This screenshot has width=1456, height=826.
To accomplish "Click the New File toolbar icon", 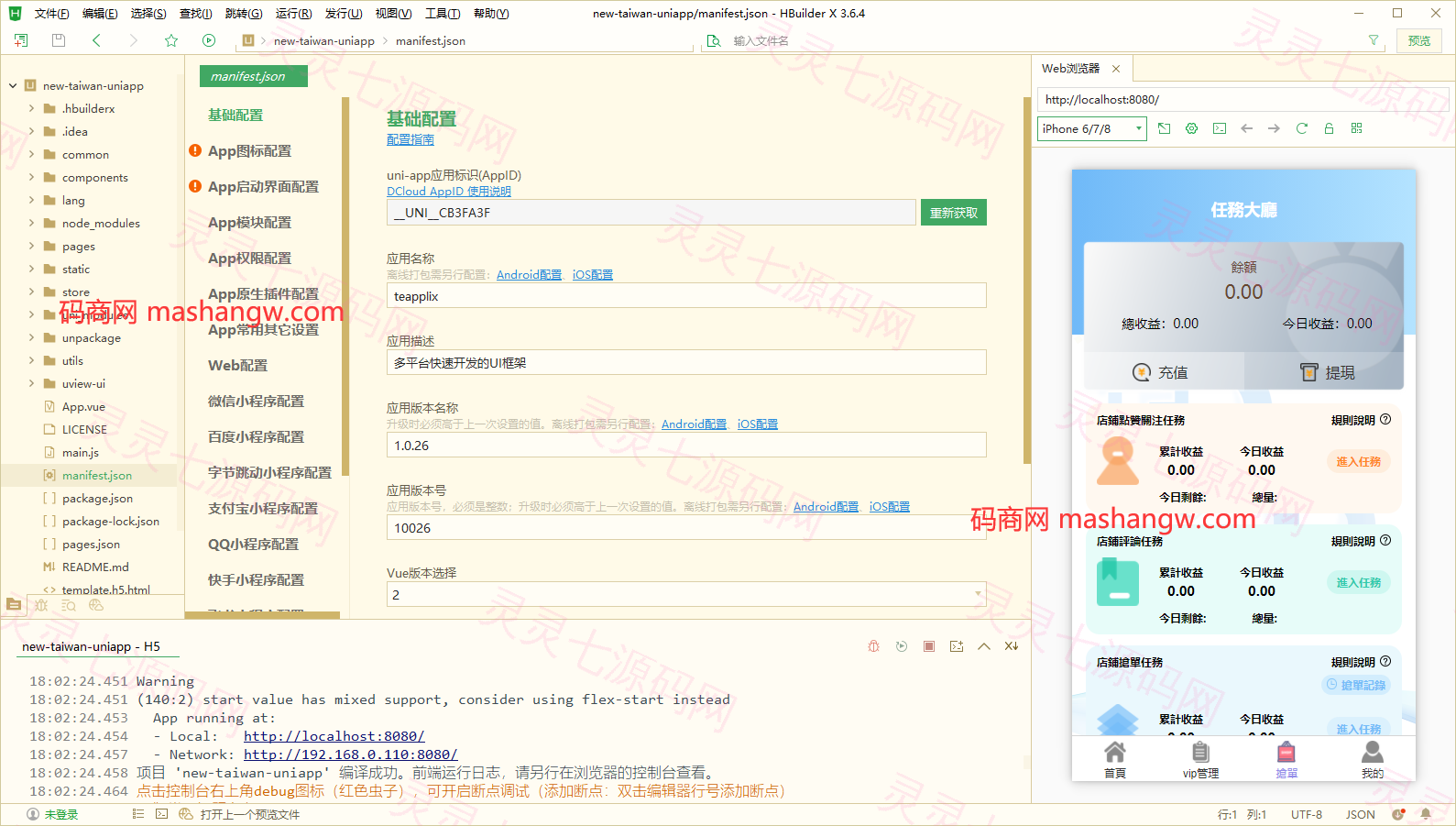I will [21, 40].
